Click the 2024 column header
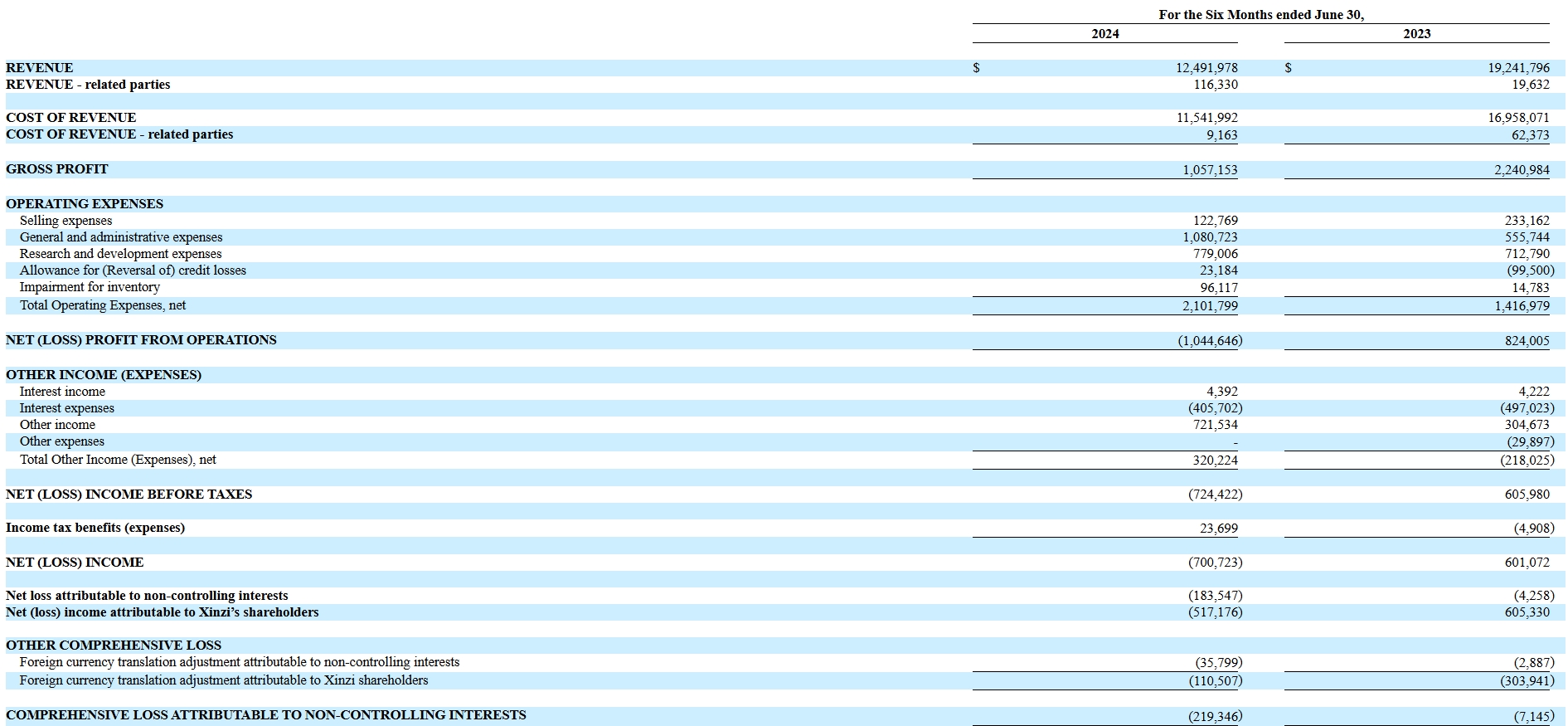This screenshot has height=726, width=1568. click(1104, 34)
